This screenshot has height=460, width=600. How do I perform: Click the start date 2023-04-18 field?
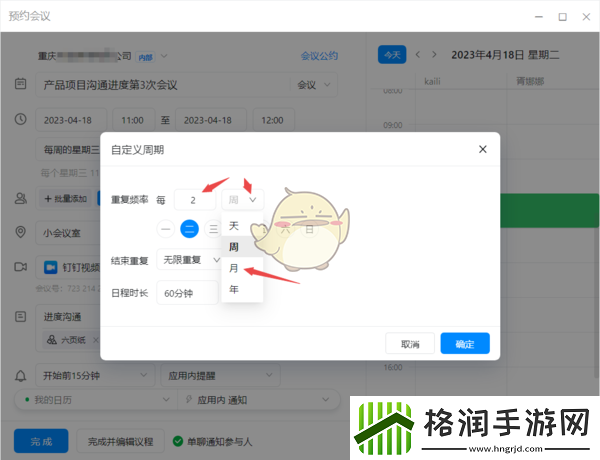pyautogui.click(x=71, y=120)
